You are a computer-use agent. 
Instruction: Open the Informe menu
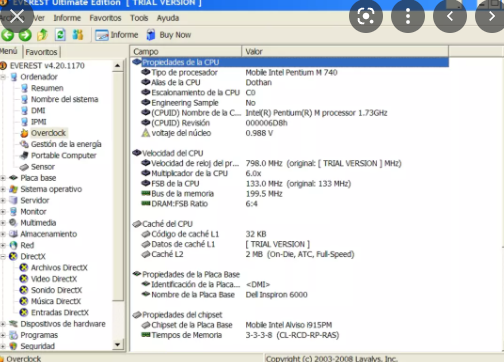(67, 18)
